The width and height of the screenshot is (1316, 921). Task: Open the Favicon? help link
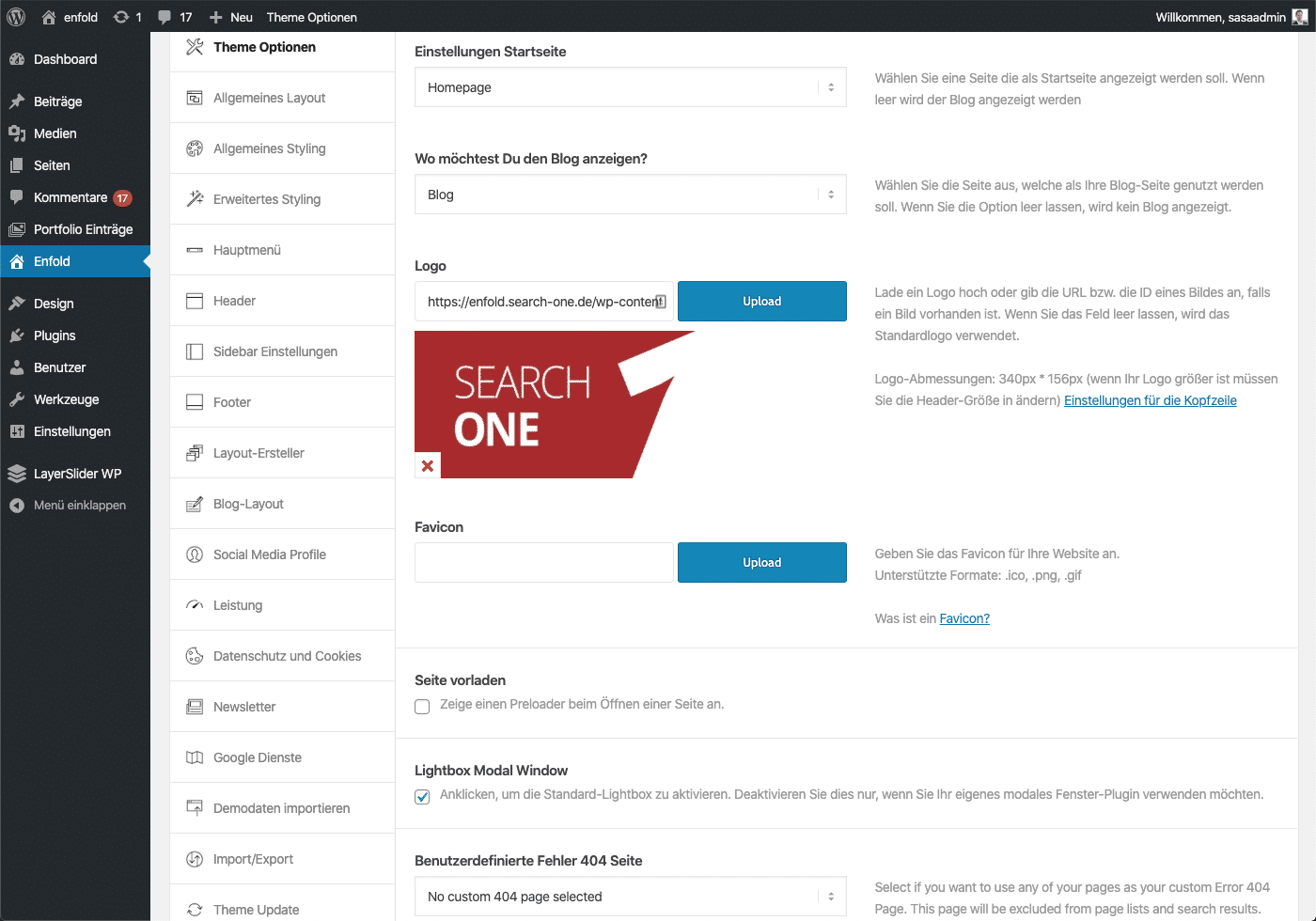pyautogui.click(x=964, y=618)
